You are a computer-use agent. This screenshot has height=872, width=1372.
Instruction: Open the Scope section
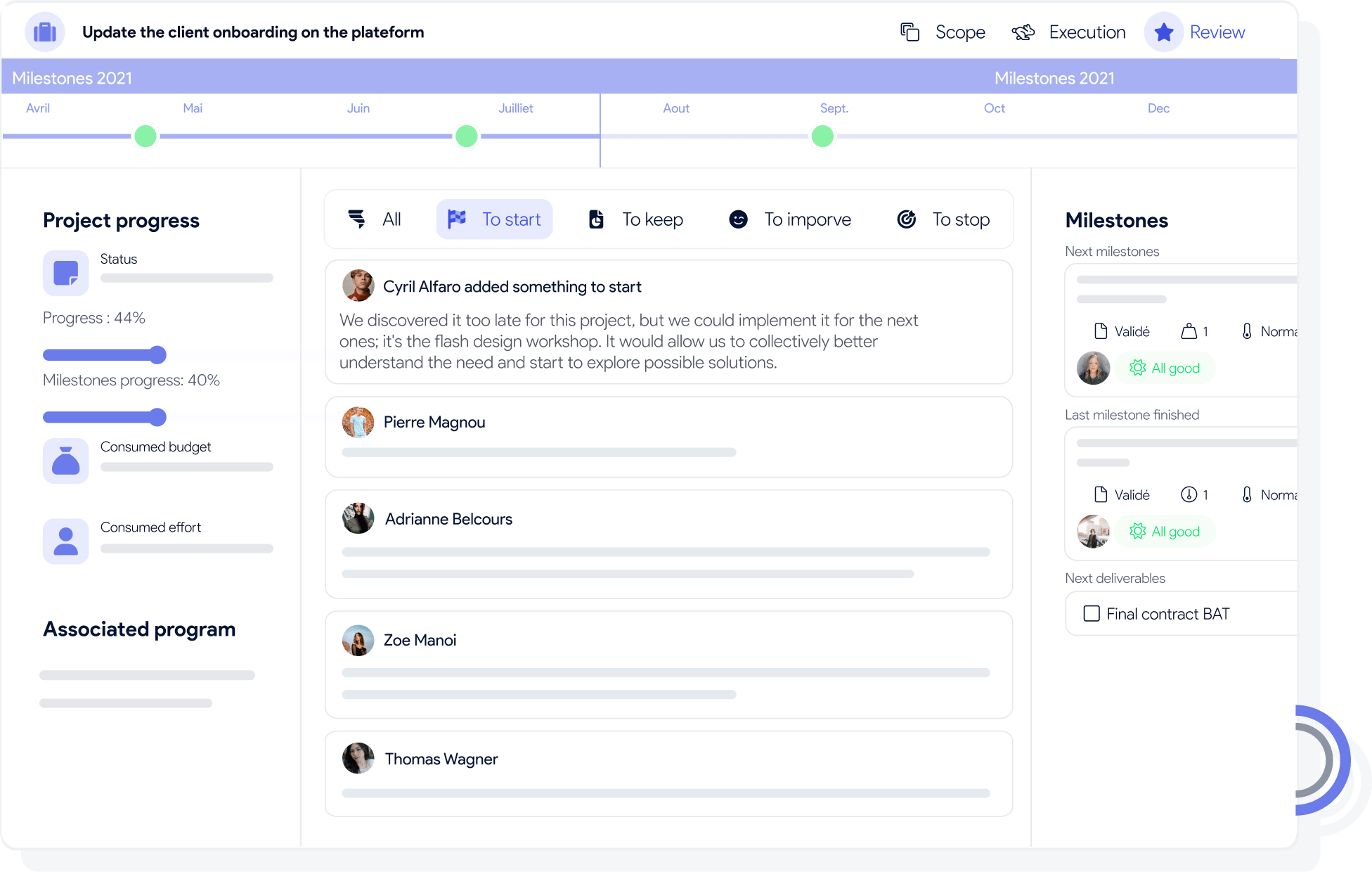click(959, 32)
